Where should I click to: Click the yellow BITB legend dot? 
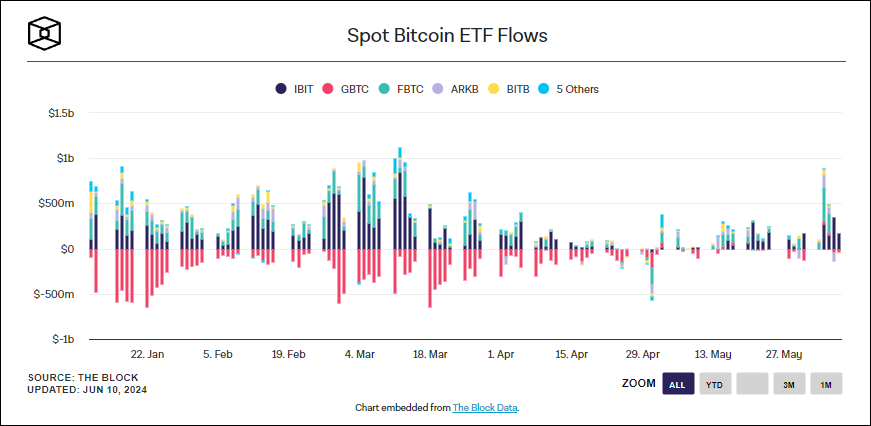pos(493,89)
